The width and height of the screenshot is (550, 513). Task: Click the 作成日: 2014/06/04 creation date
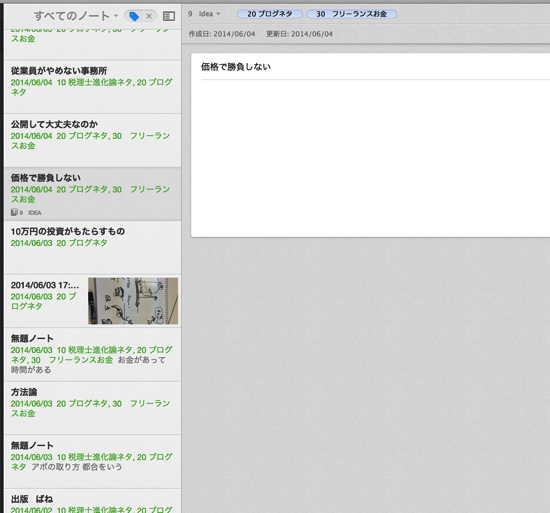[x=222, y=34]
